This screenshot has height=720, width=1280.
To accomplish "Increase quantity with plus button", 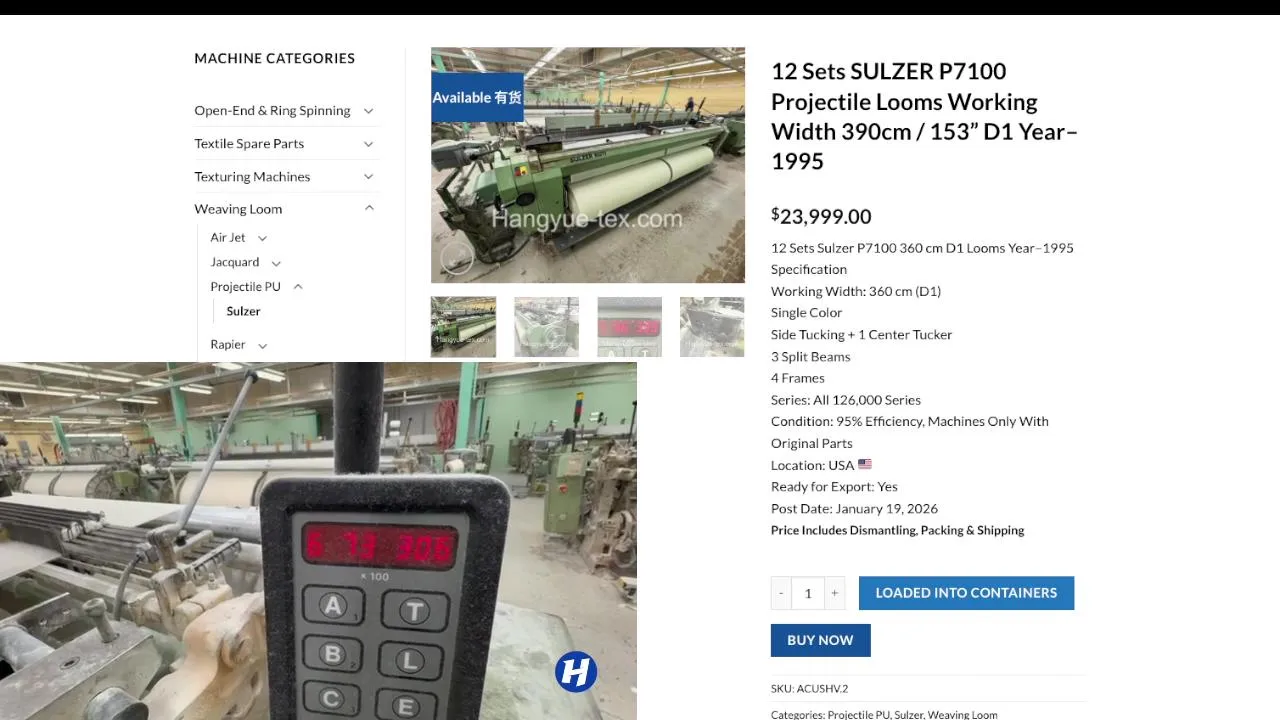I will [834, 593].
